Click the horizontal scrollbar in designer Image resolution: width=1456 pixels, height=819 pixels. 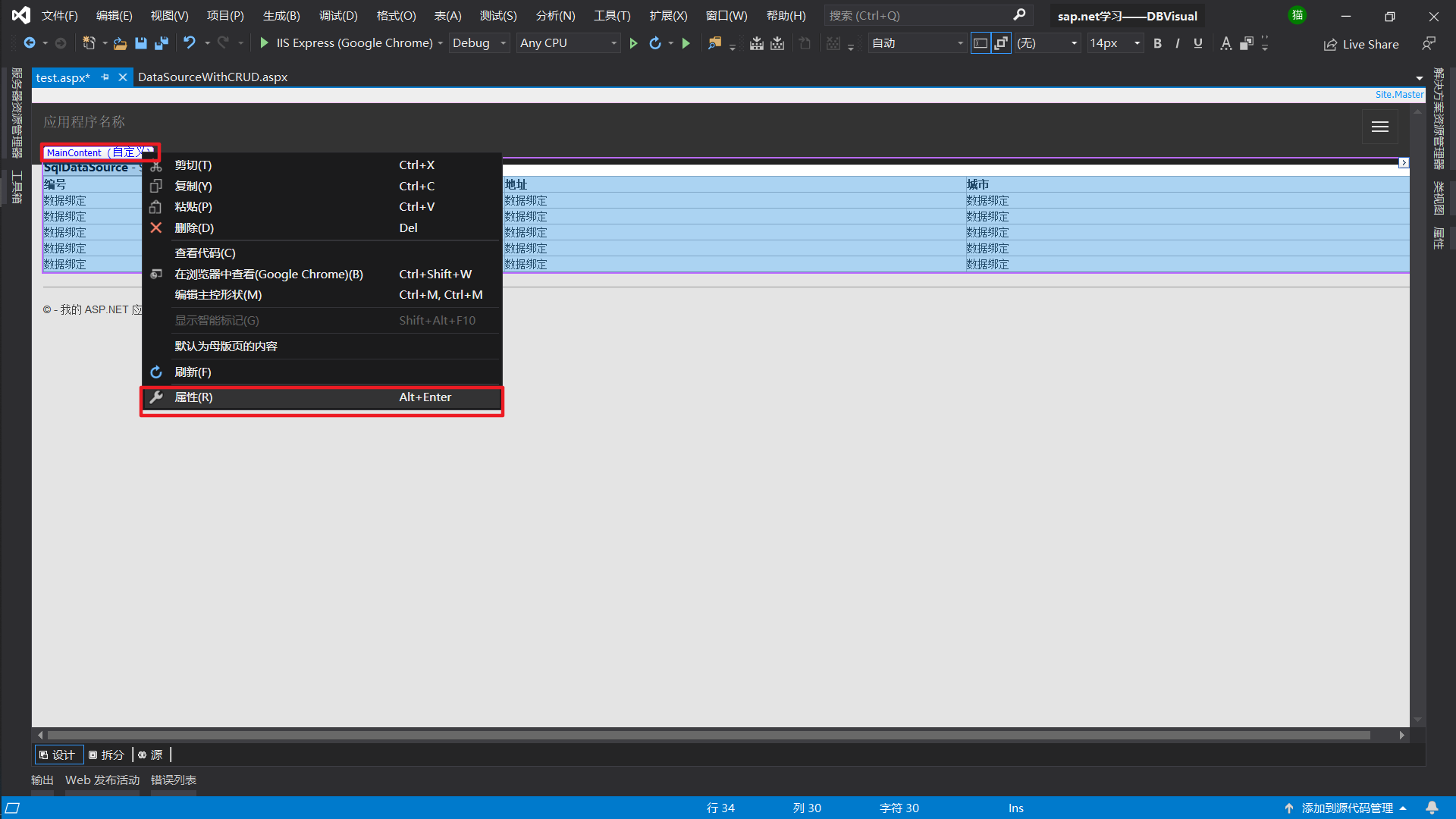(x=708, y=736)
